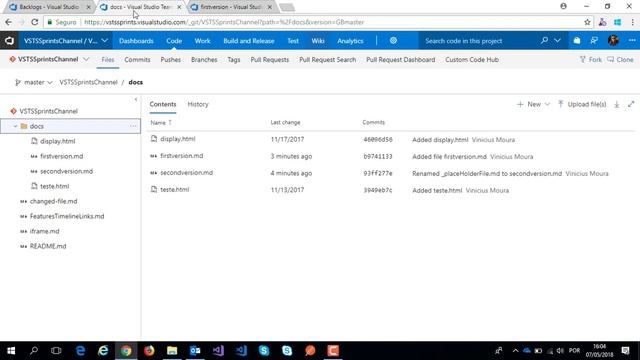Click the Windows Start button
This screenshot has width=640, height=360.
[11, 351]
